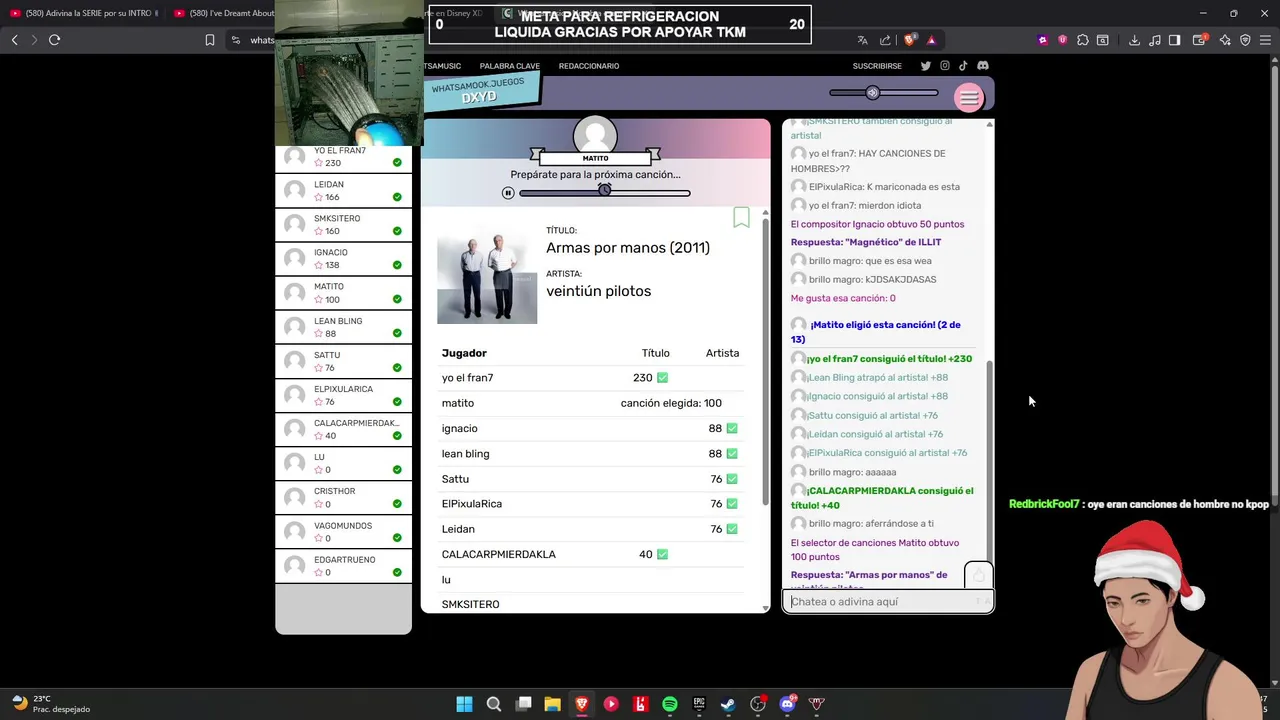1280x720 pixels.
Task: Open the REDACCIONARIO menu item
Action: [x=589, y=66]
